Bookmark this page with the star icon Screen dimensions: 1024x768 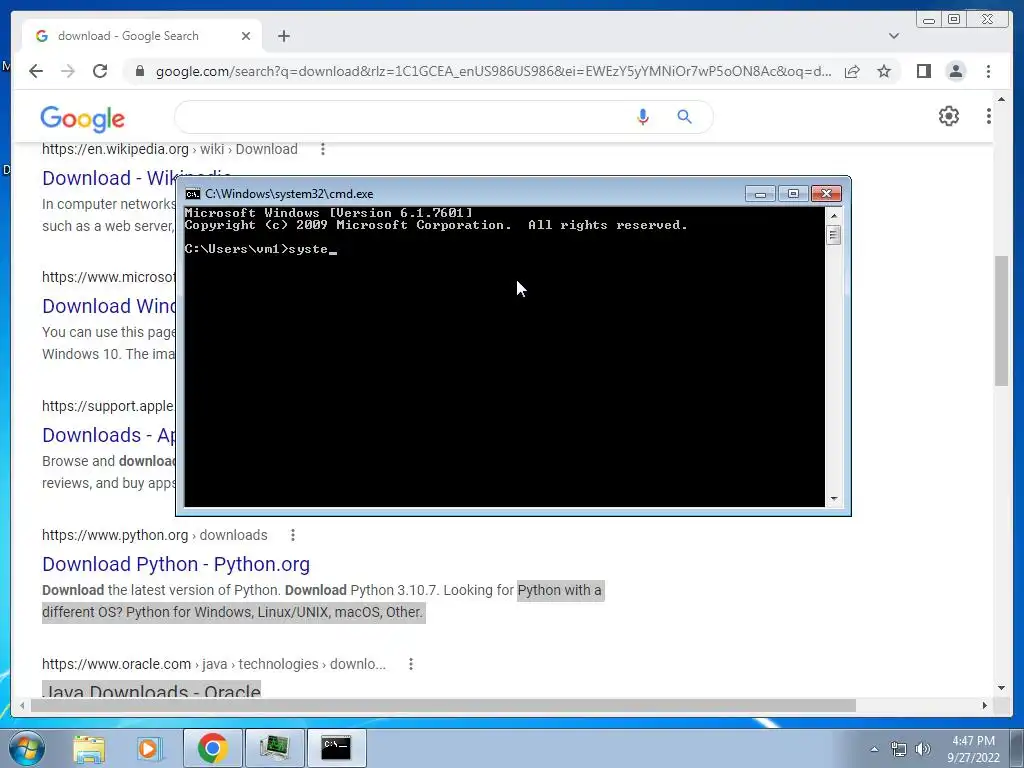click(884, 71)
